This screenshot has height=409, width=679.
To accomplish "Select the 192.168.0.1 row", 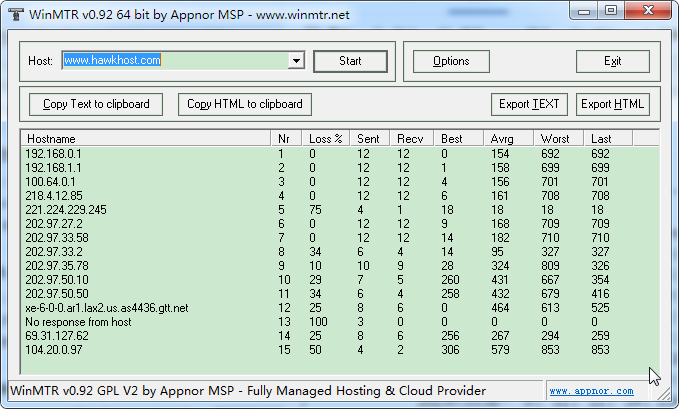I will (340, 154).
